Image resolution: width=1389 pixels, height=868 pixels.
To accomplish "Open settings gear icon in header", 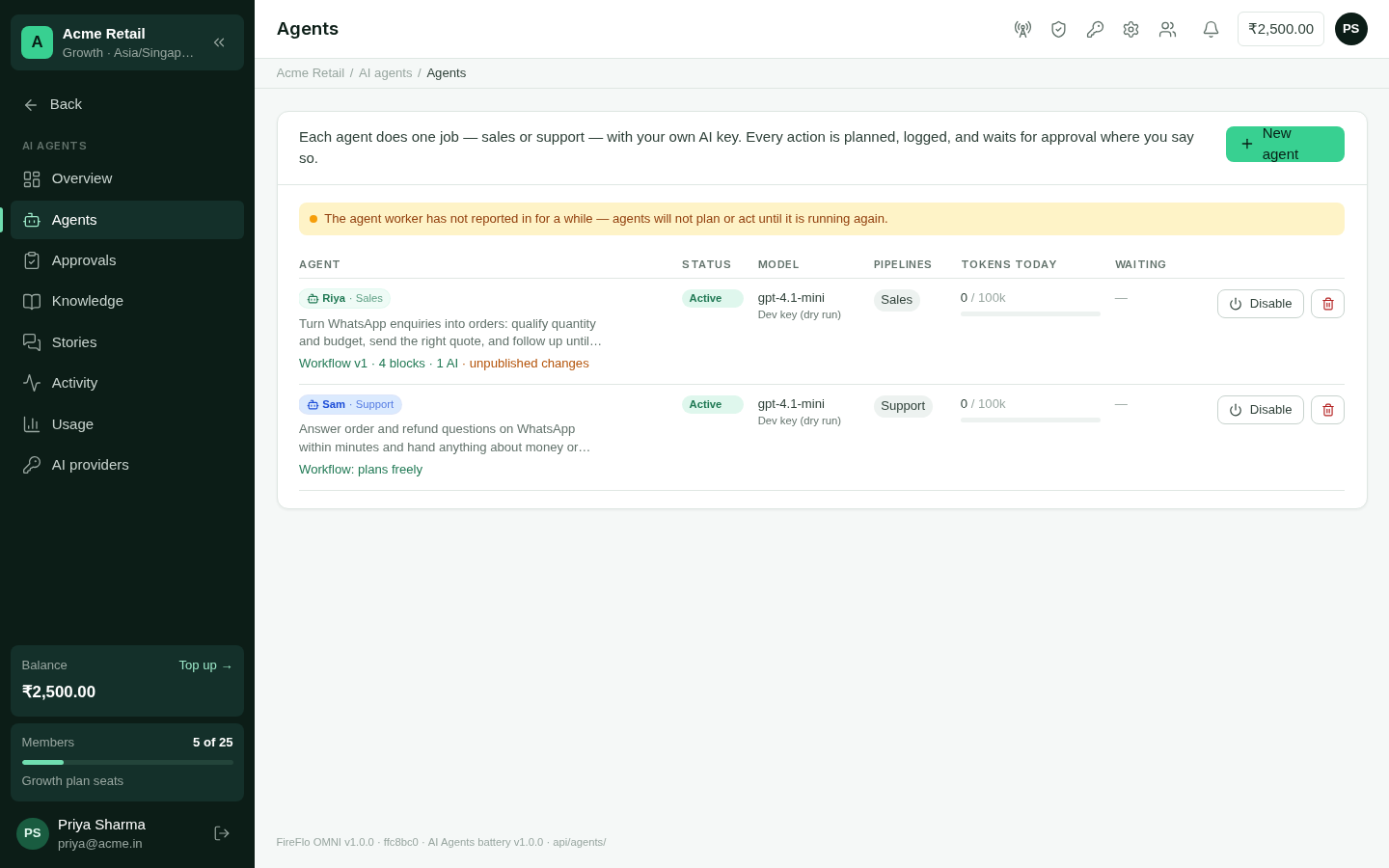I will (1130, 29).
